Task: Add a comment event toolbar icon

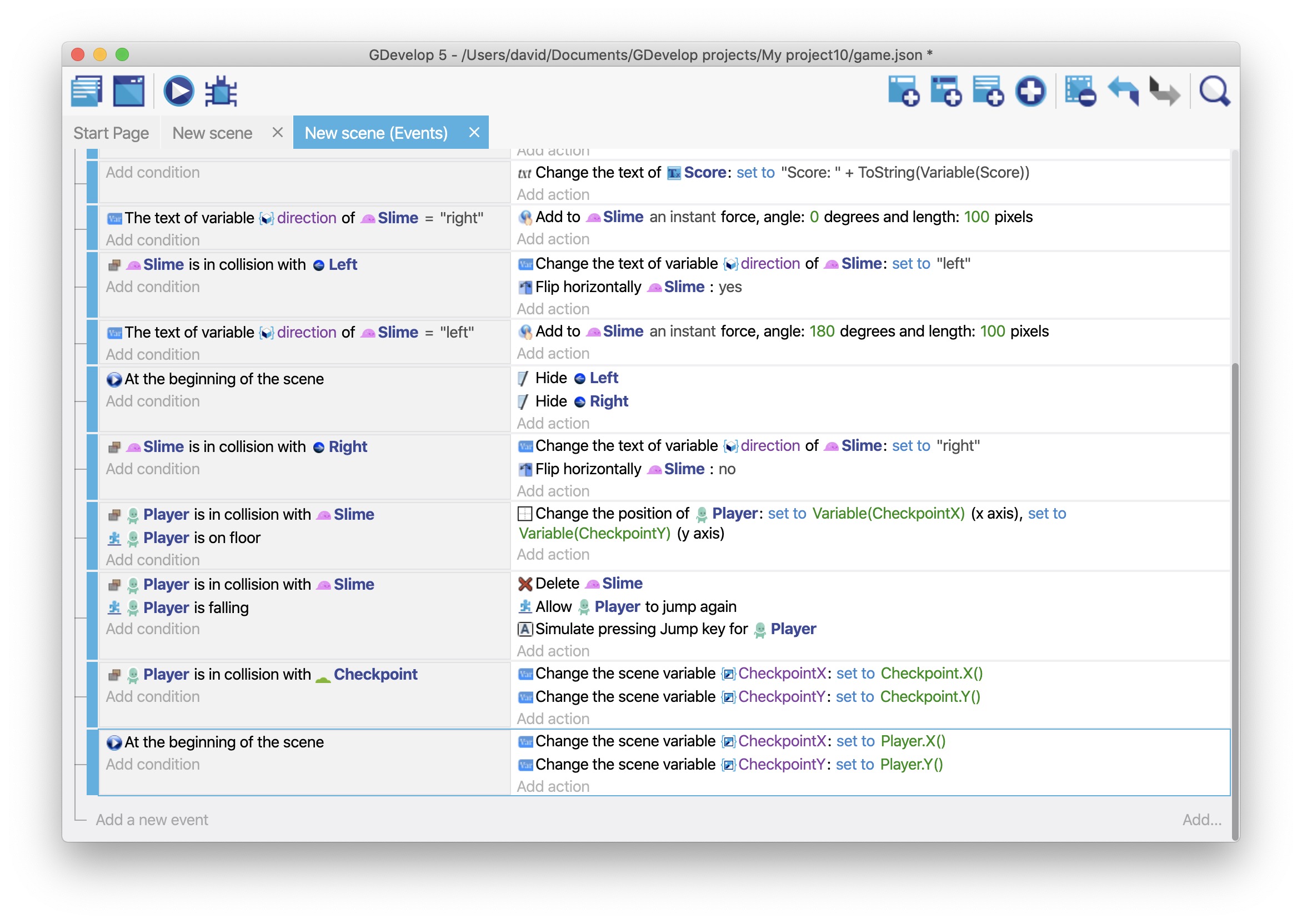Action: click(988, 91)
